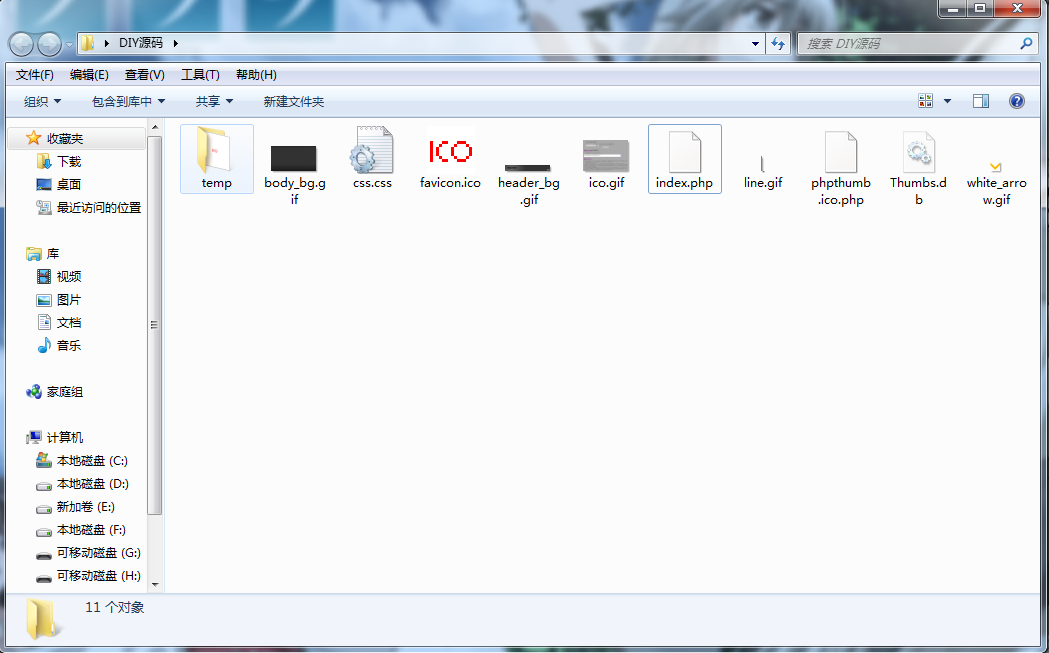Click the favicon.ico file icon
The image size is (1049, 653).
pyautogui.click(x=450, y=151)
